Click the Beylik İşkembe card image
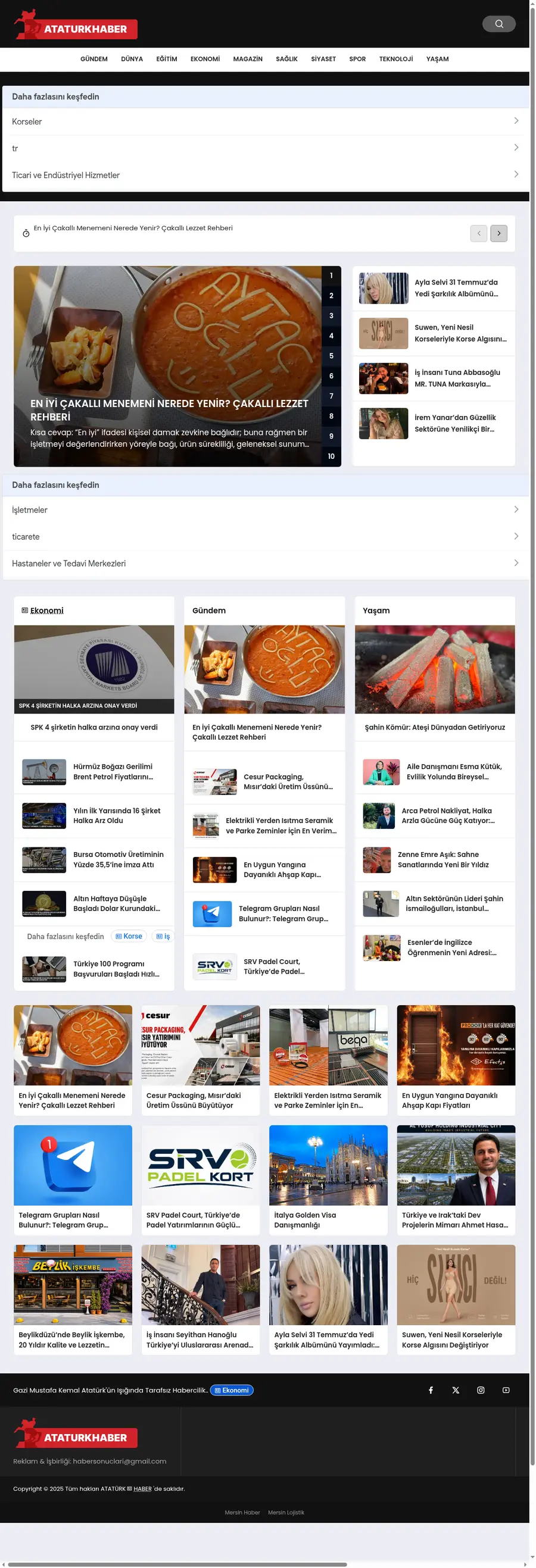The image size is (536, 1568). tap(73, 1285)
